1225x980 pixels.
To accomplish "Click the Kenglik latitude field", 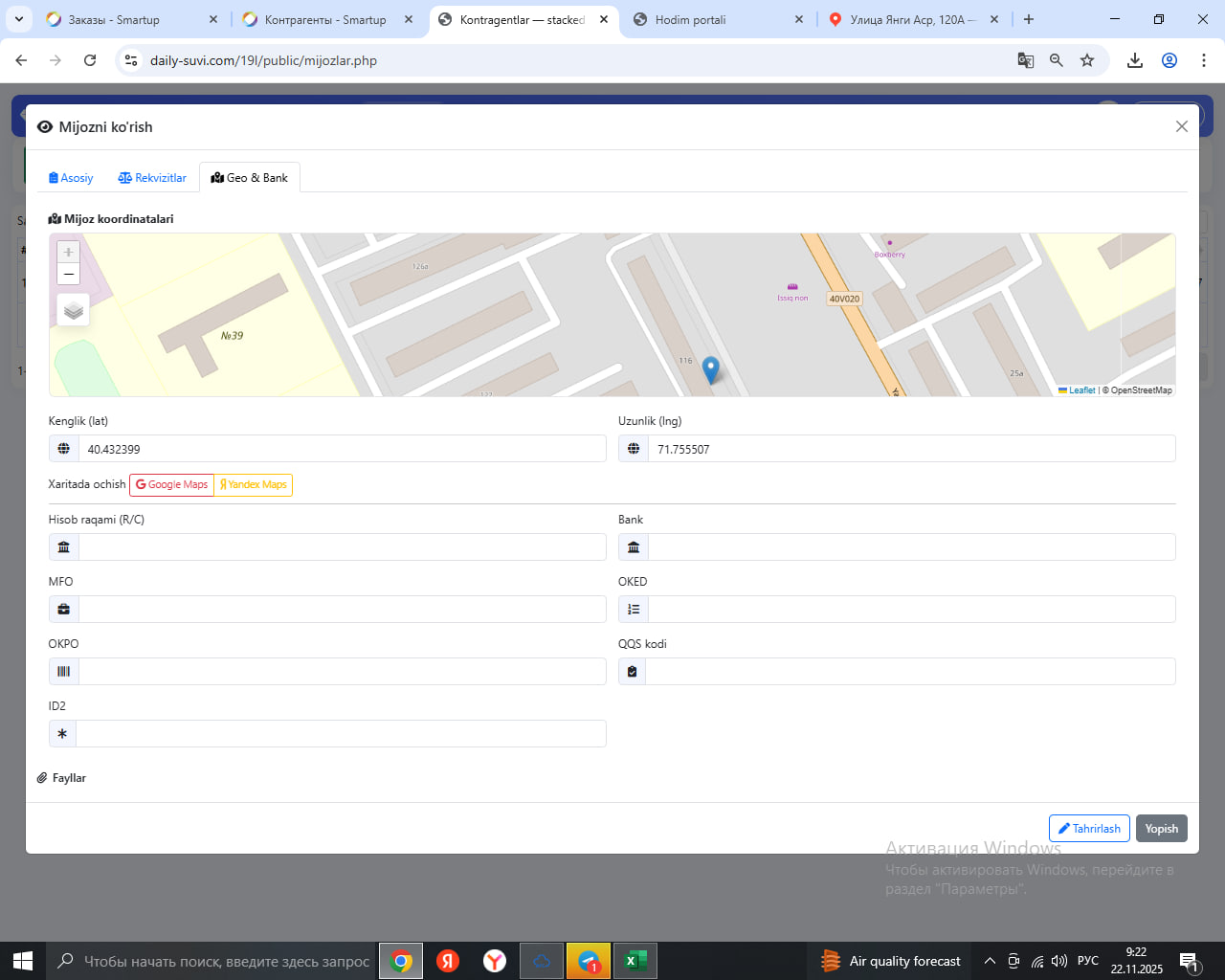I will click(342, 449).
